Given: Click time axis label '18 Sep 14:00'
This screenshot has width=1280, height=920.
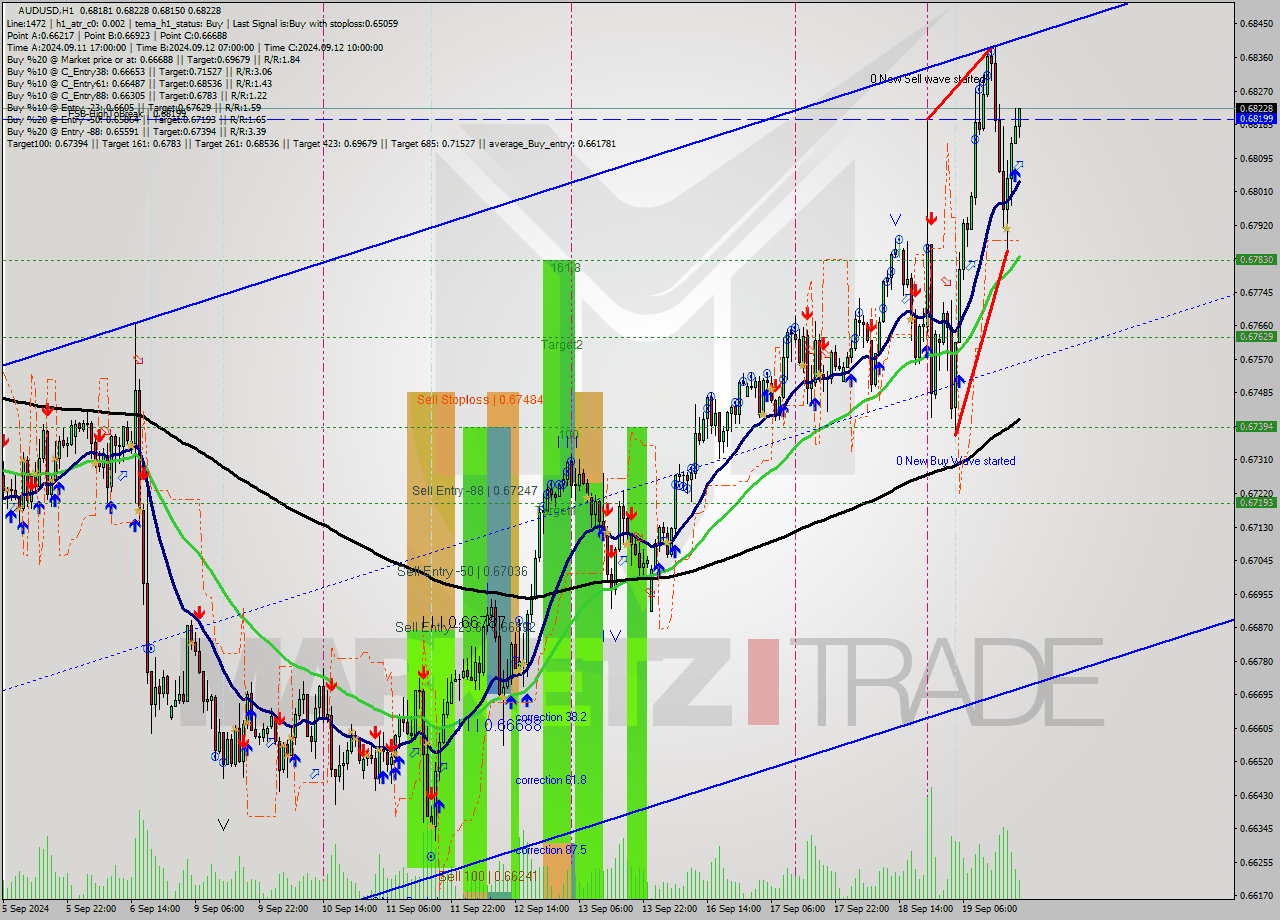Looking at the screenshot, I should (925, 909).
